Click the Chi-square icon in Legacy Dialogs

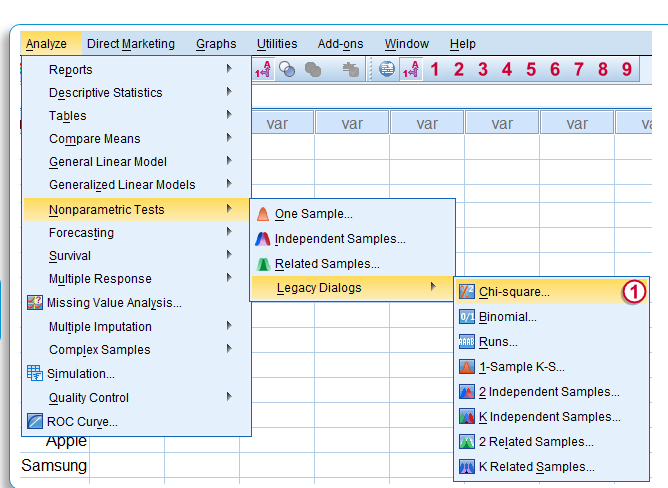click(x=466, y=292)
